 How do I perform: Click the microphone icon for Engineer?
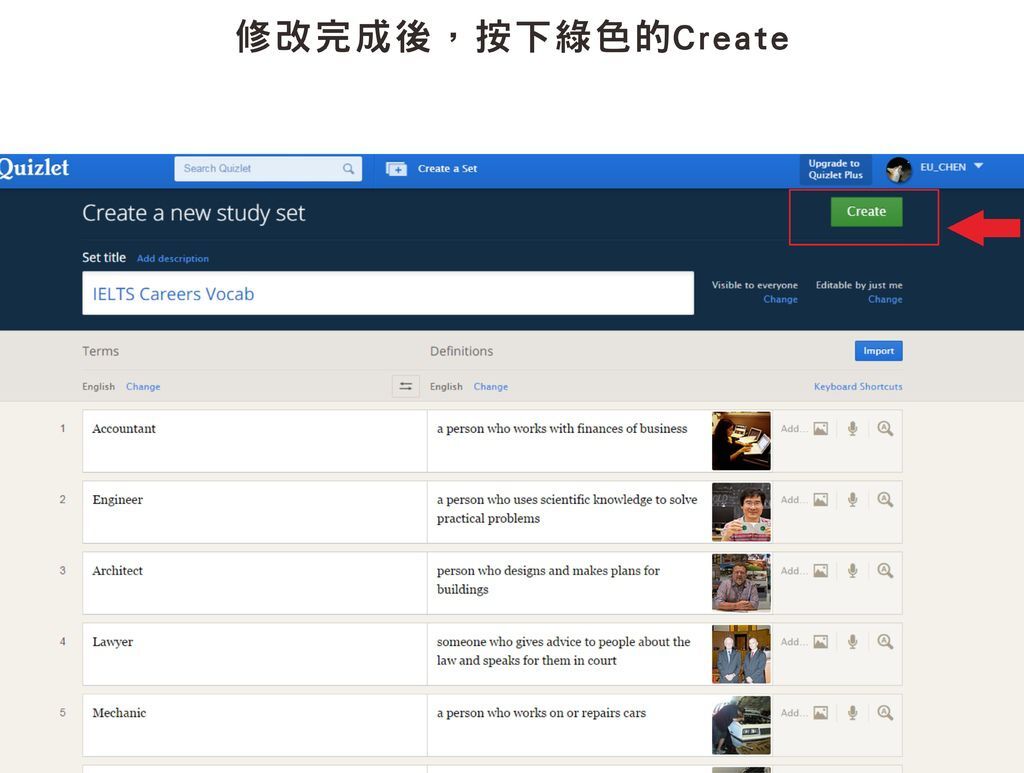[x=852, y=500]
